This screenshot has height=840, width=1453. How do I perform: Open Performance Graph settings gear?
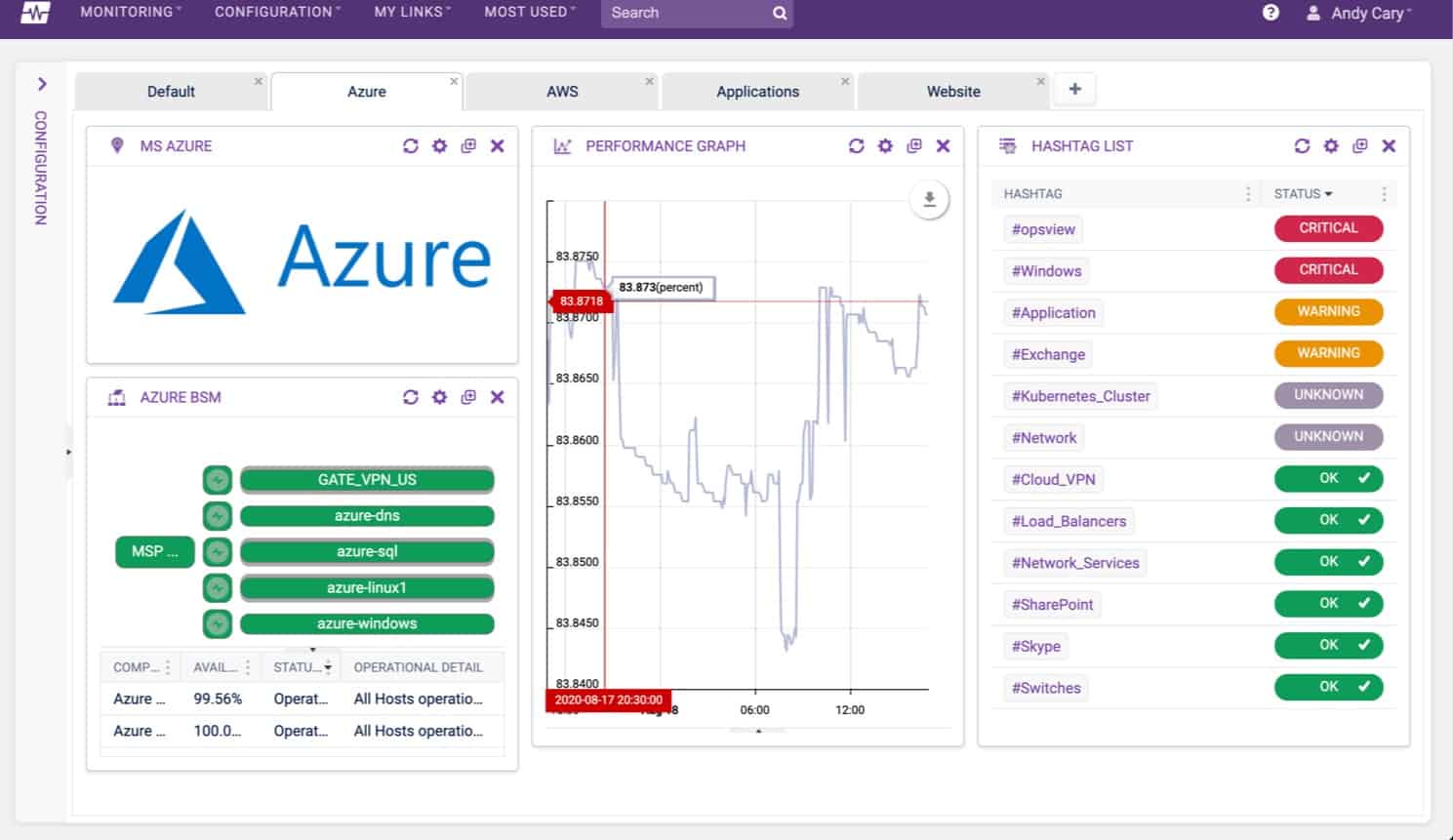click(885, 145)
